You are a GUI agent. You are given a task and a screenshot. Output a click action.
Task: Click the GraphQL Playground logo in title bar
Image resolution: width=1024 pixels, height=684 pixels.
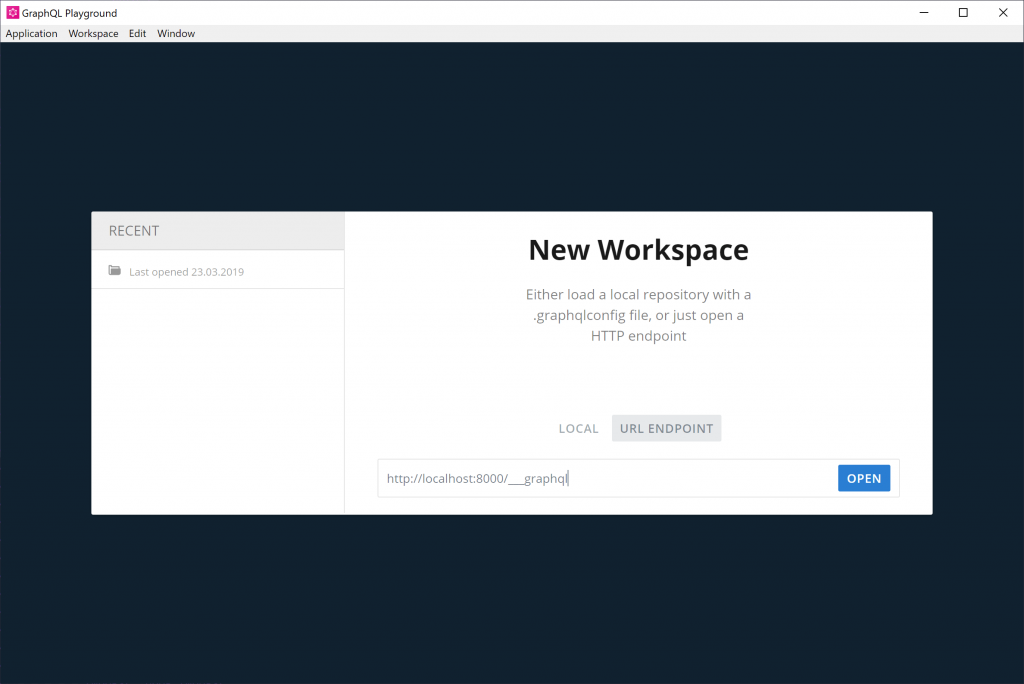(12, 13)
